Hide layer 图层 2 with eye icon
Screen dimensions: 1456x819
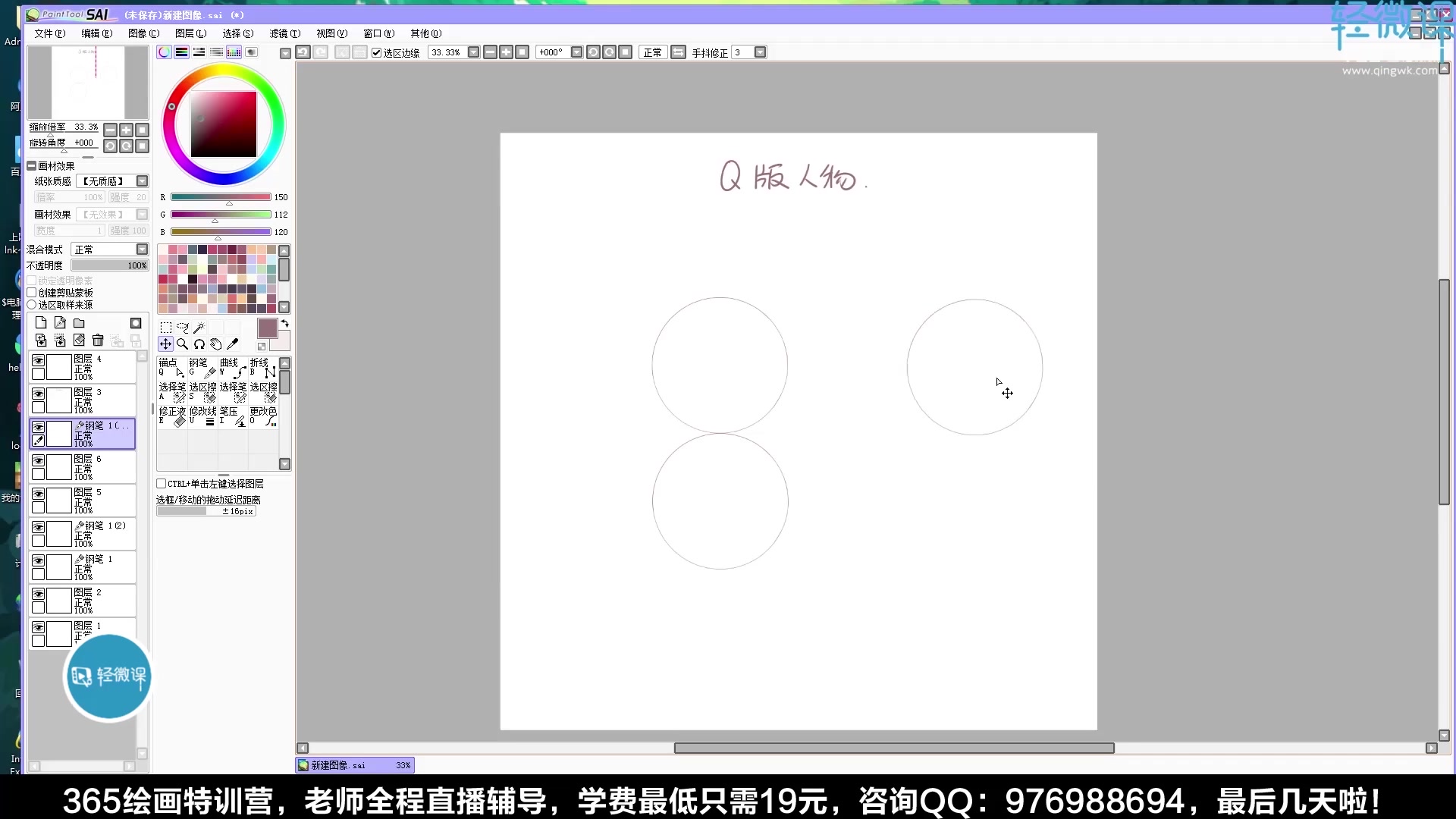[38, 595]
